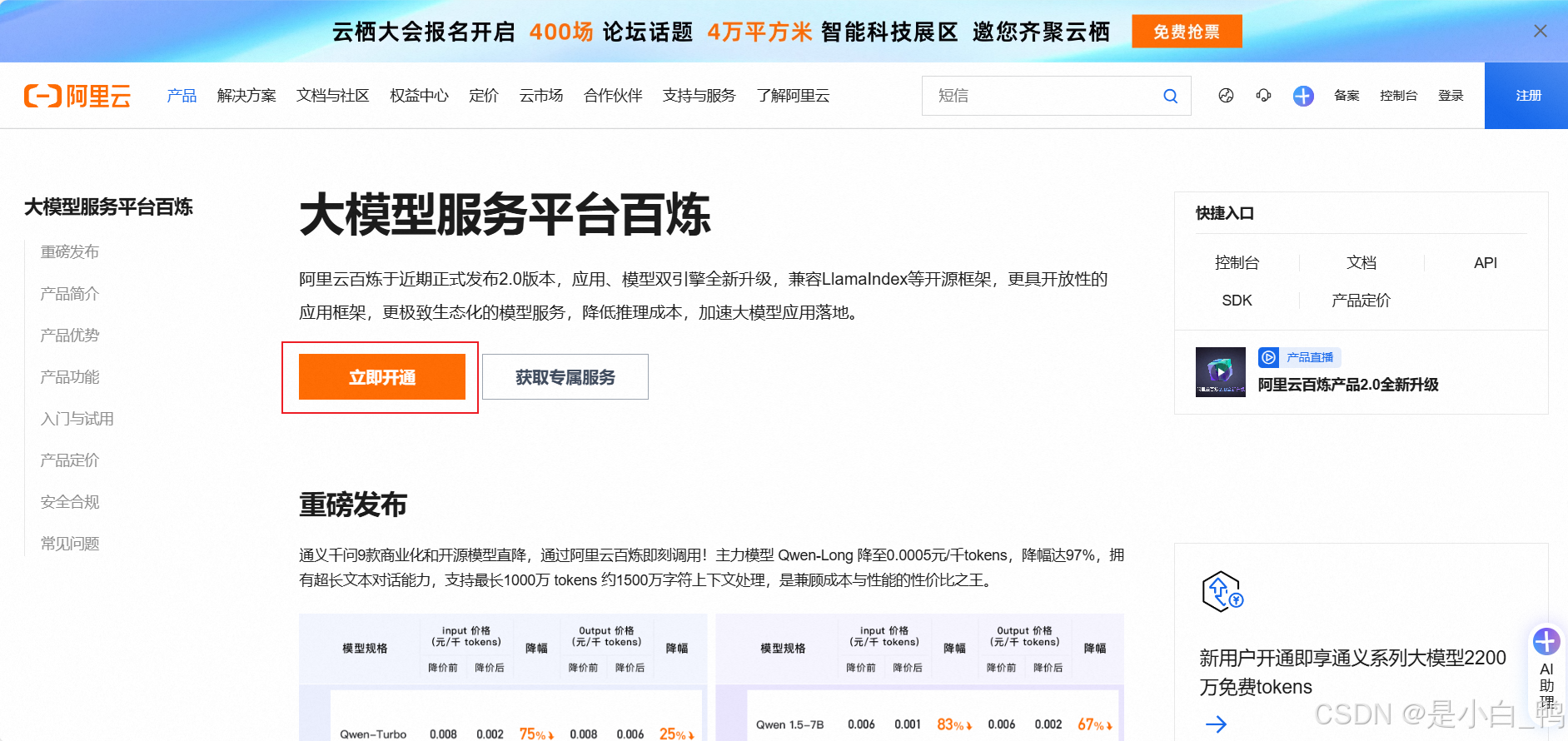Click the 快捷入口 panel heading

pos(1225,213)
